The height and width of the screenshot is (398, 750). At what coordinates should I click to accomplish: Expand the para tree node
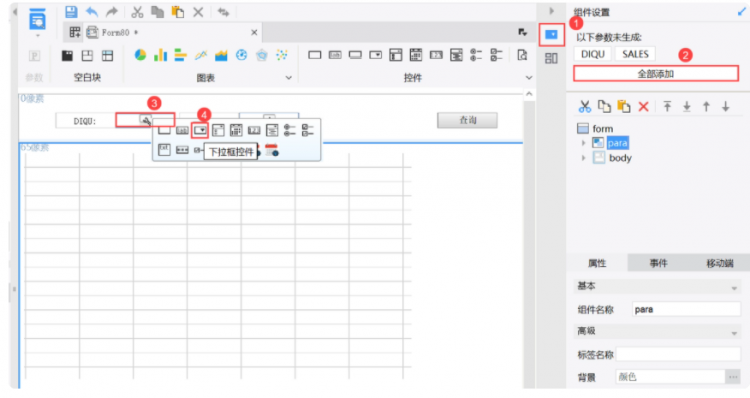pos(583,143)
